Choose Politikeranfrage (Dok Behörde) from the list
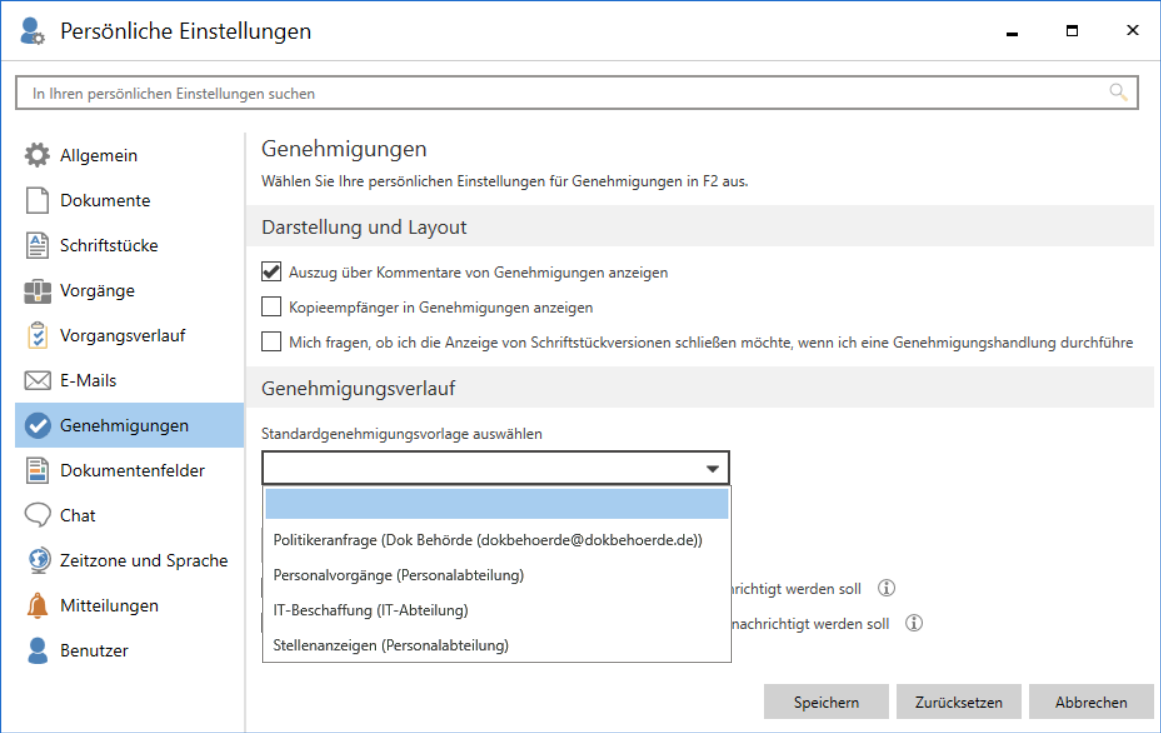This screenshot has width=1161, height=733. [488, 540]
